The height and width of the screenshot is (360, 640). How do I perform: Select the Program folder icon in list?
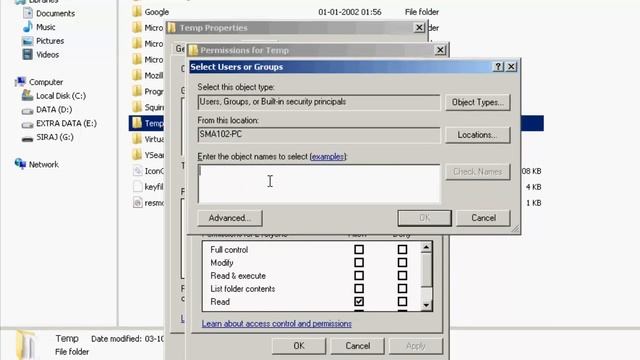(137, 91)
